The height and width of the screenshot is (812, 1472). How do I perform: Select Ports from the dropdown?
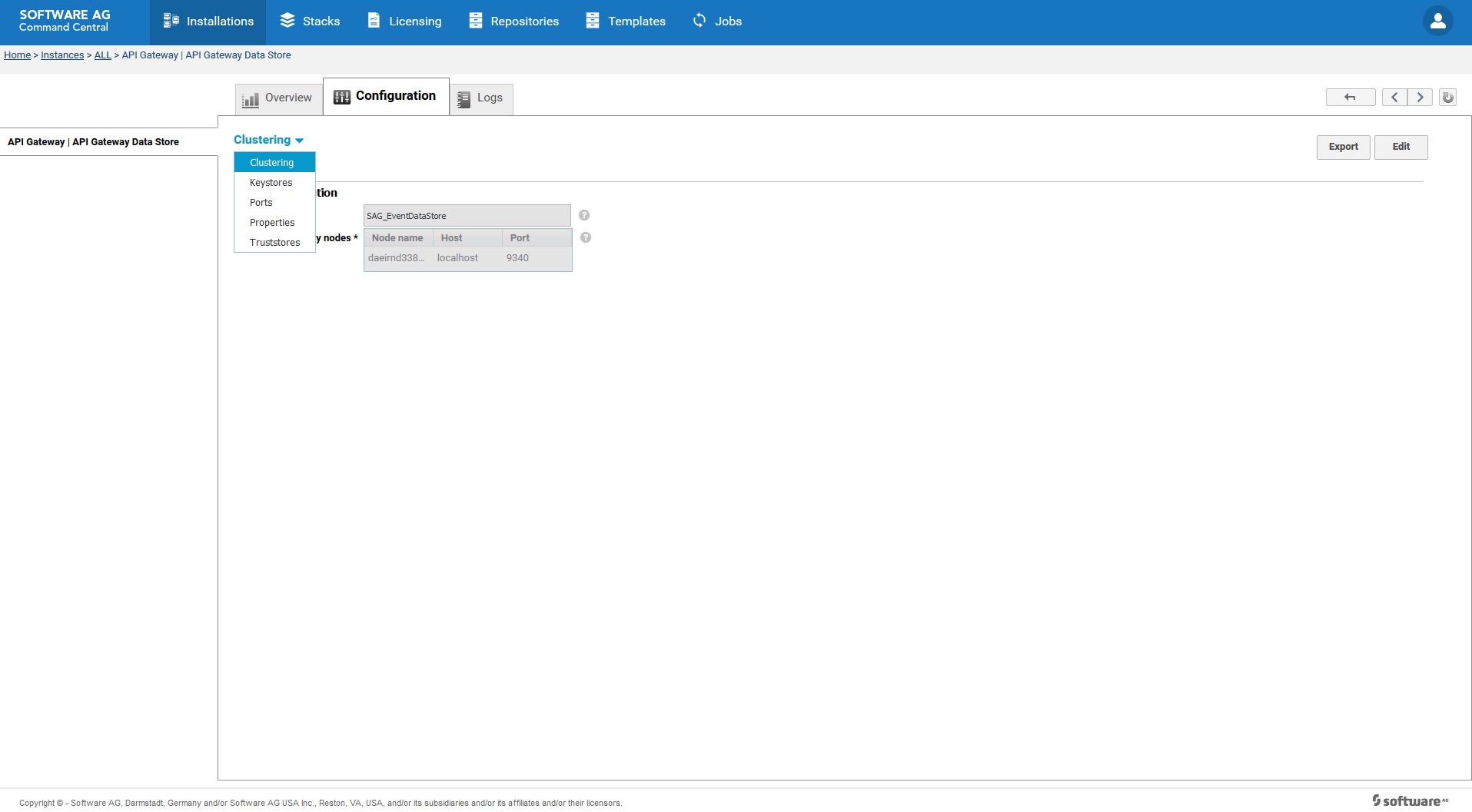click(274, 202)
